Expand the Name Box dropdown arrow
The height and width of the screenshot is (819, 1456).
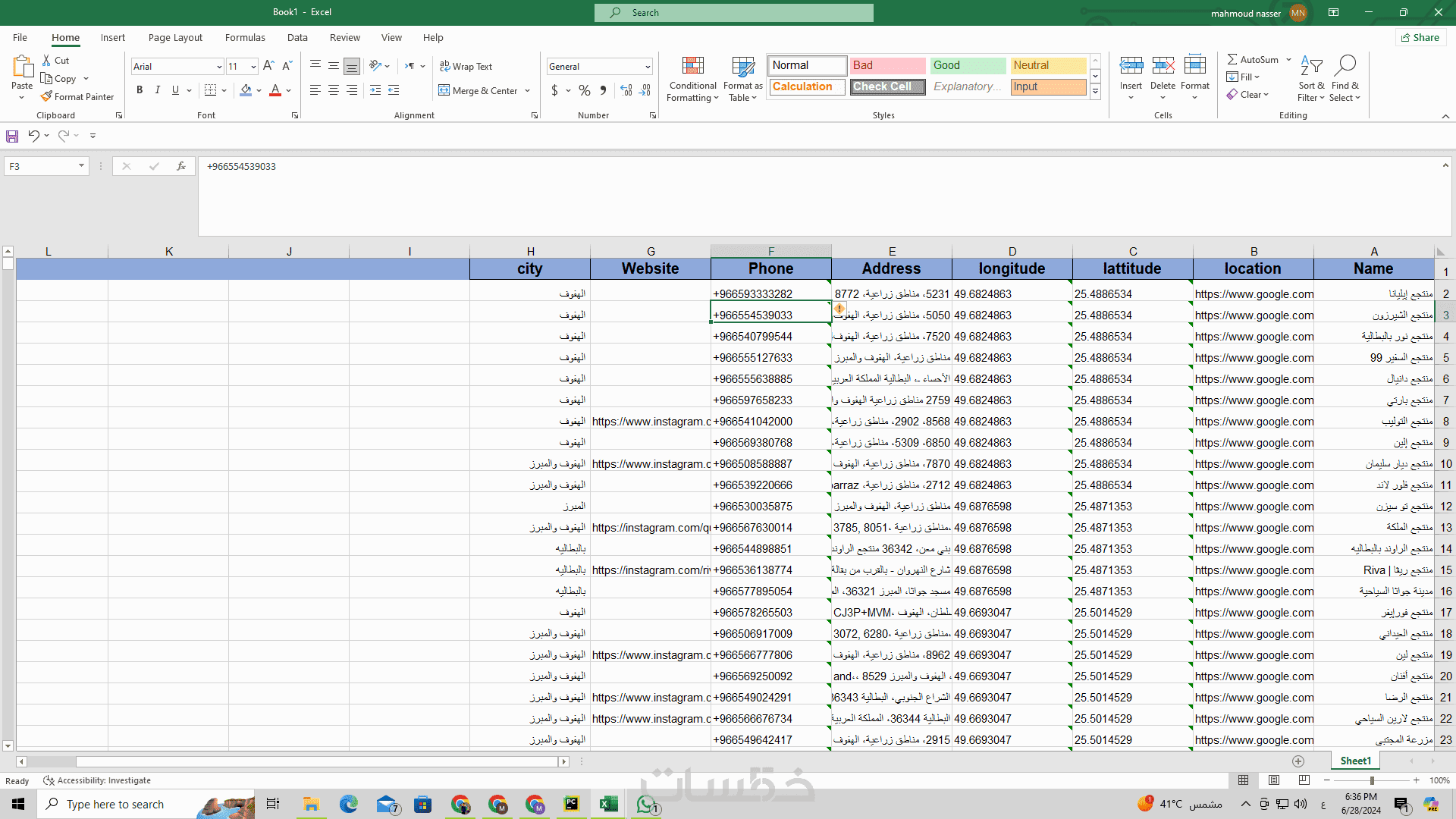coord(81,166)
